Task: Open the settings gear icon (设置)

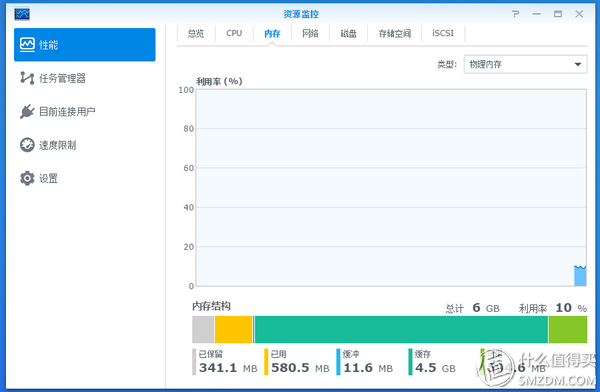Action: pyautogui.click(x=27, y=178)
